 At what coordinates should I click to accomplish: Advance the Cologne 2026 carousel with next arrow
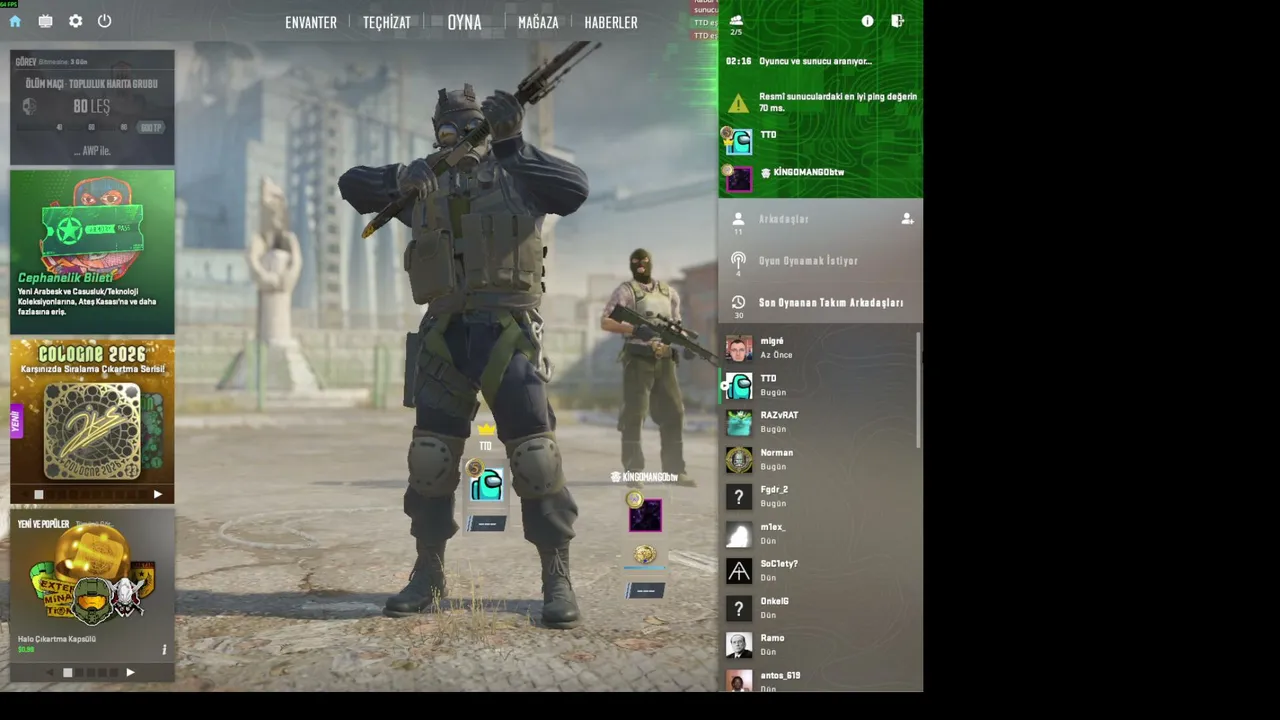coord(157,494)
